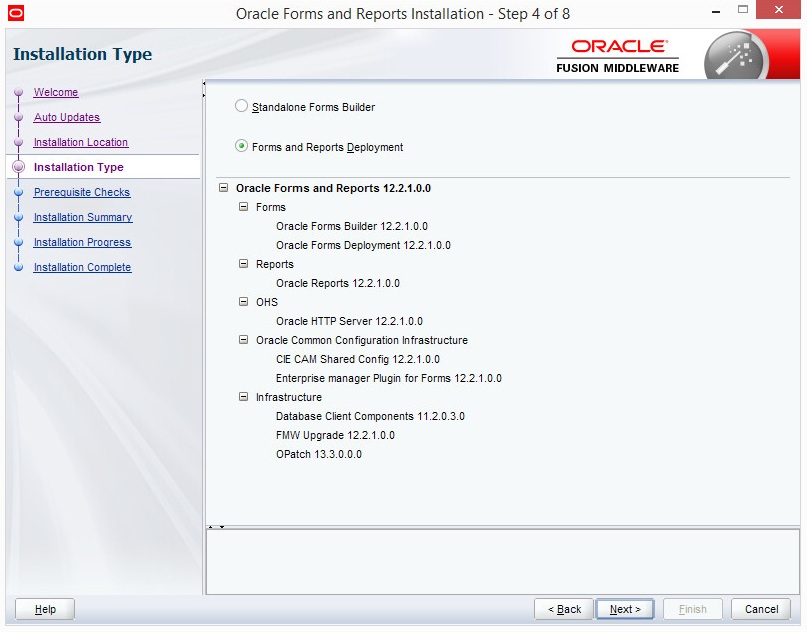Collapse Oracle Forms and Reports 12.2.1.0.0 node
The image size is (807, 632).
click(x=223, y=188)
